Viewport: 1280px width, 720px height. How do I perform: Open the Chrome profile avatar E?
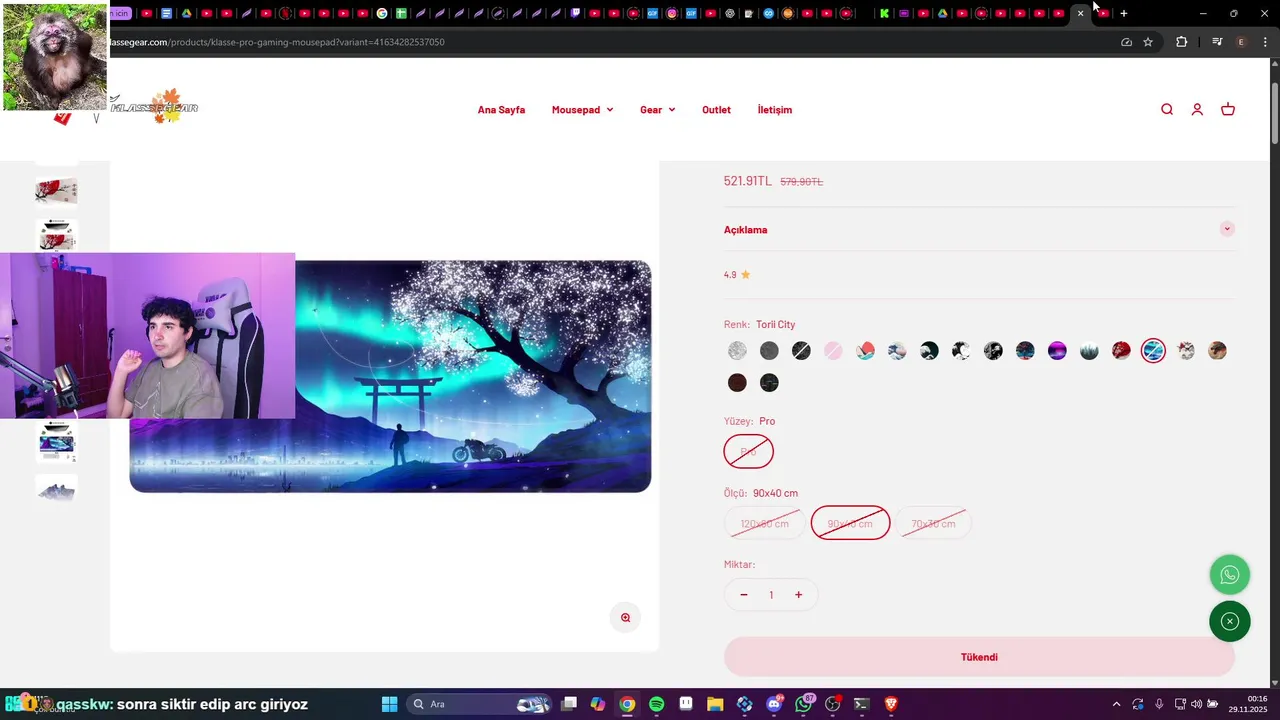click(1241, 42)
